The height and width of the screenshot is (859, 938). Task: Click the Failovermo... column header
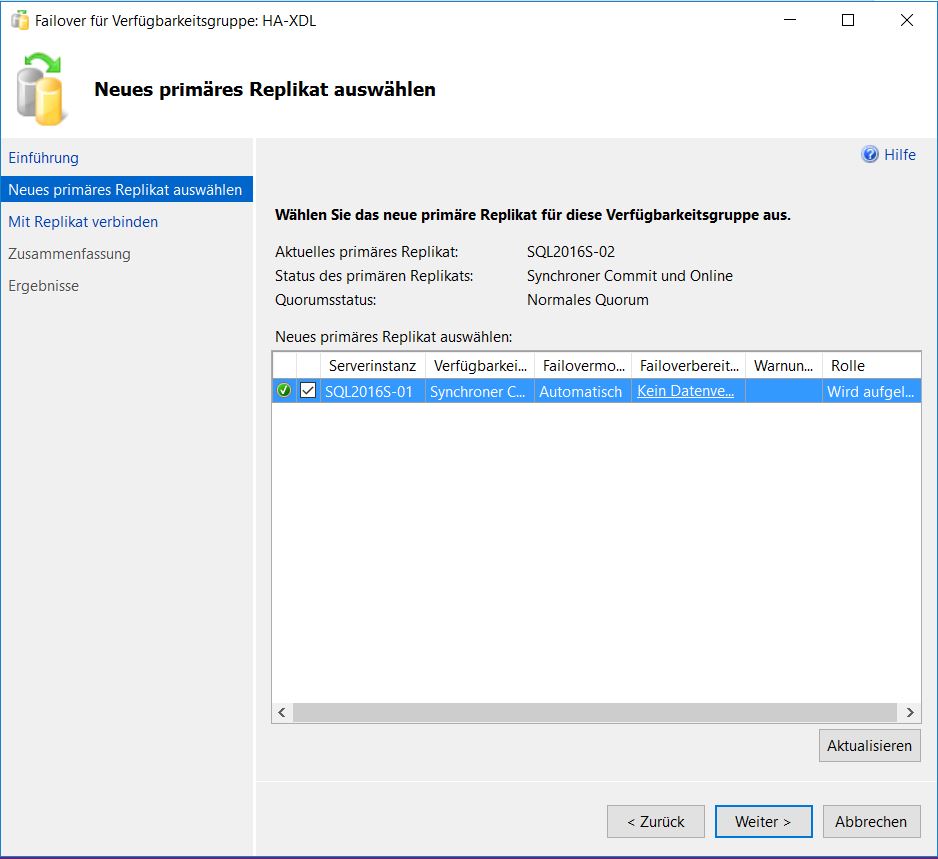click(x=583, y=365)
